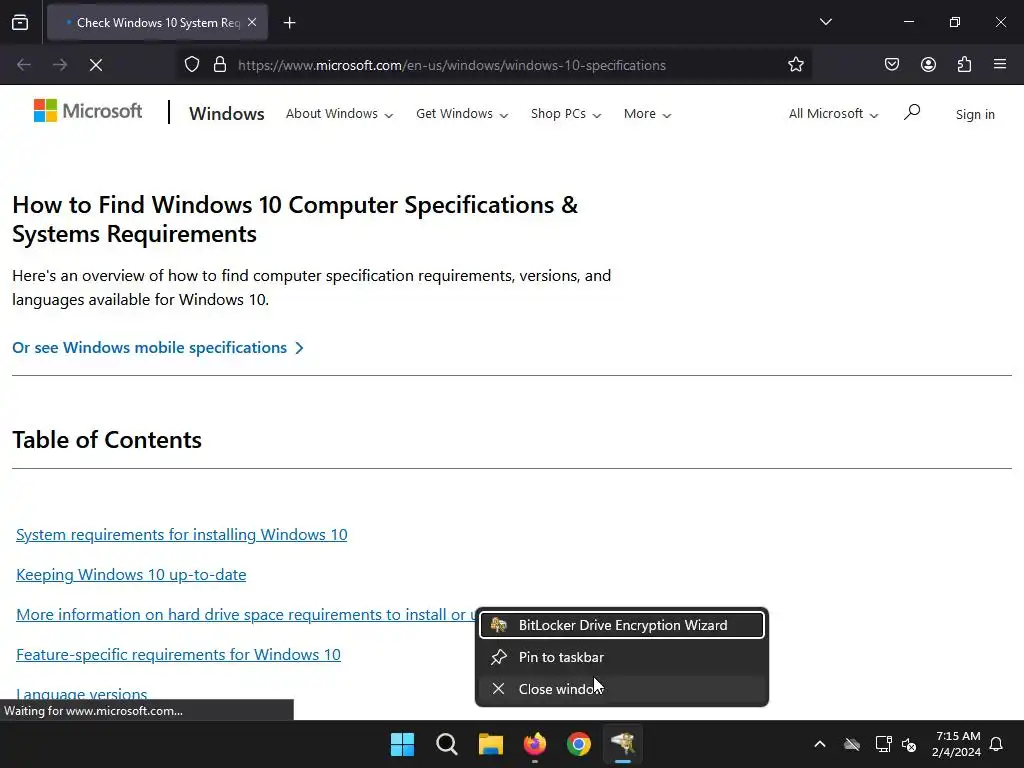Screen dimensions: 1024x768
Task: Open System requirements for installing Windows 10
Action: point(182,535)
